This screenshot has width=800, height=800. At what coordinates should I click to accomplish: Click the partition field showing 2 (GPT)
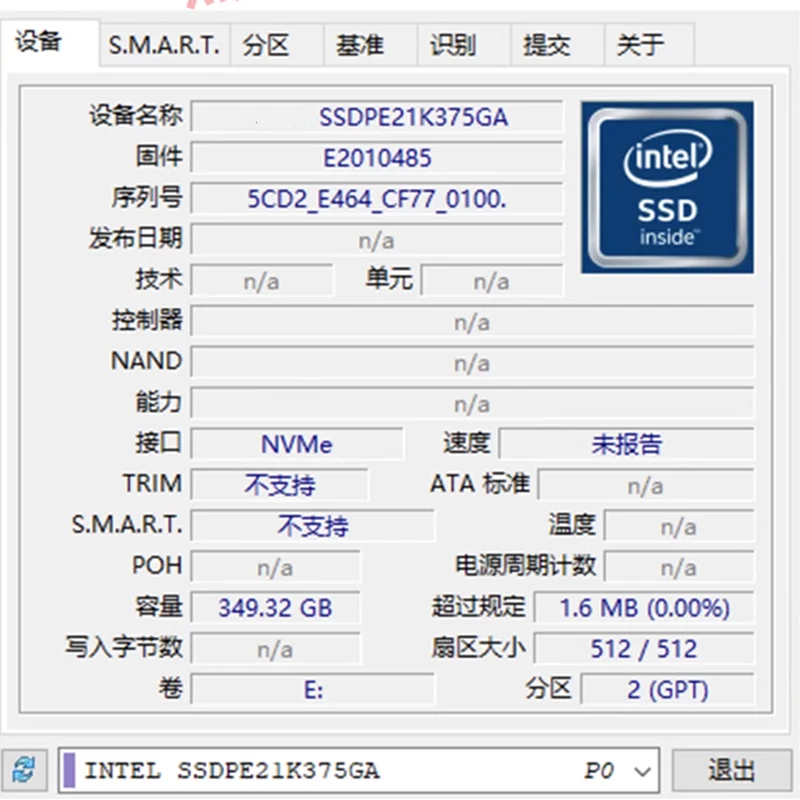(667, 689)
